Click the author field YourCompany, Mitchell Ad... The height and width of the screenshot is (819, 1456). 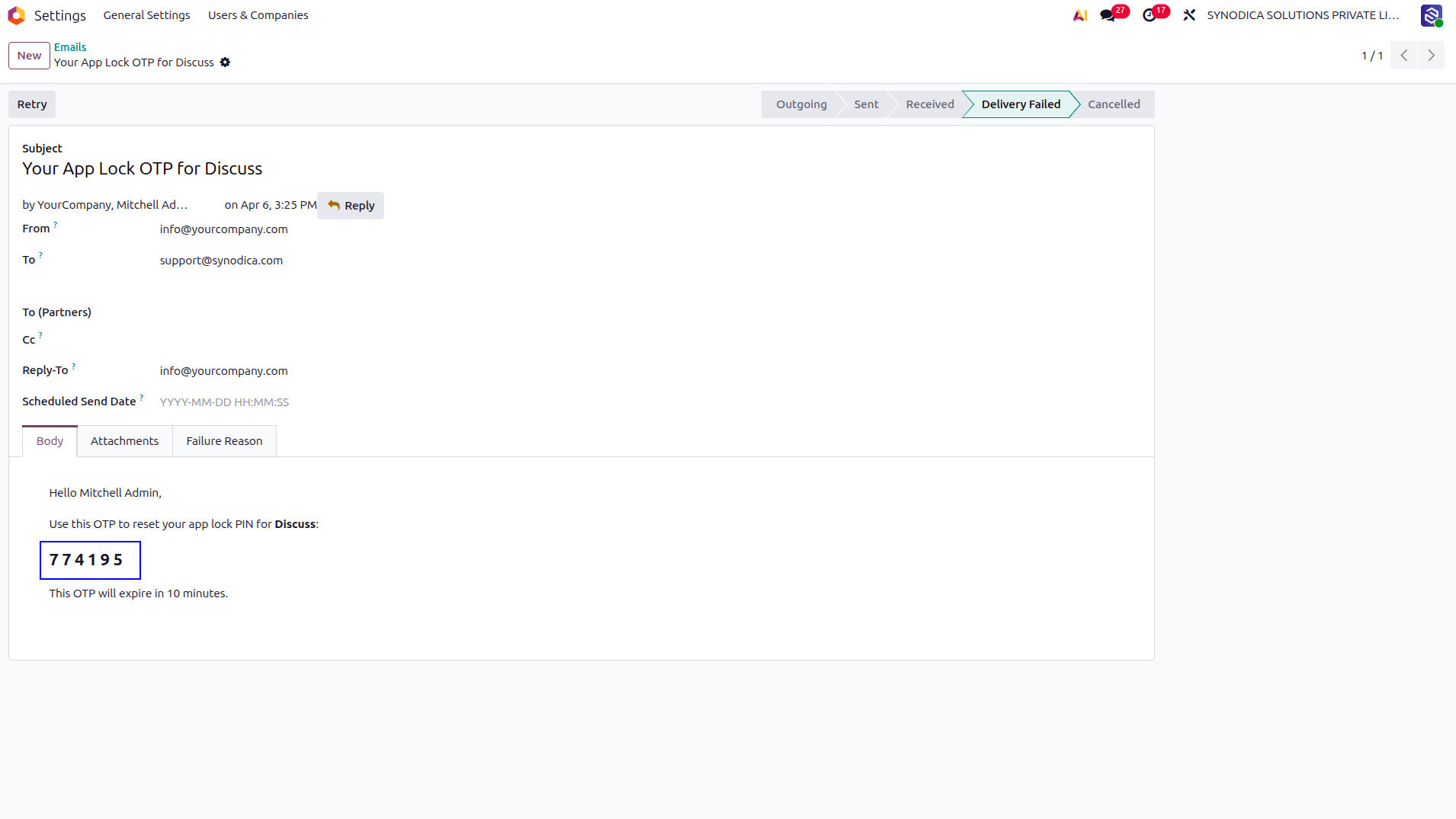pyautogui.click(x=112, y=205)
